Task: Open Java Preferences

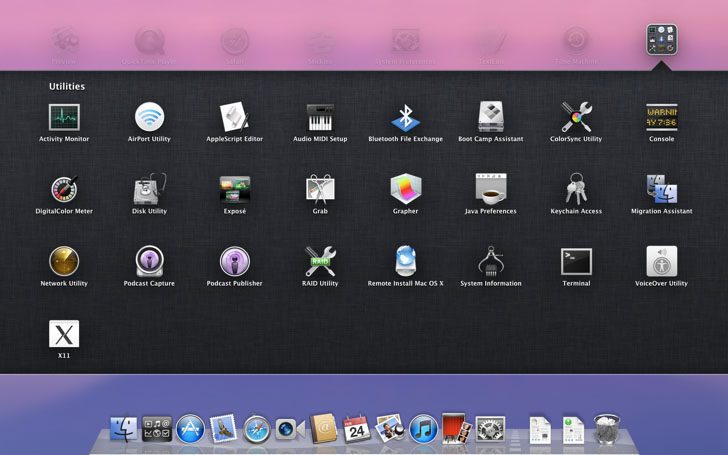Action: (491, 189)
